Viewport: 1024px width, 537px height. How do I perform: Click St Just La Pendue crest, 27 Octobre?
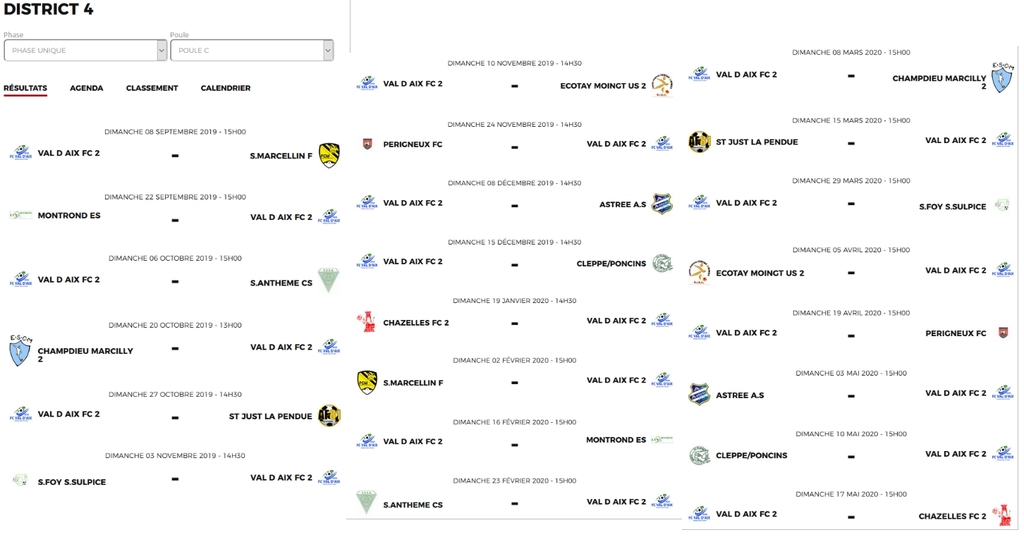(329, 415)
